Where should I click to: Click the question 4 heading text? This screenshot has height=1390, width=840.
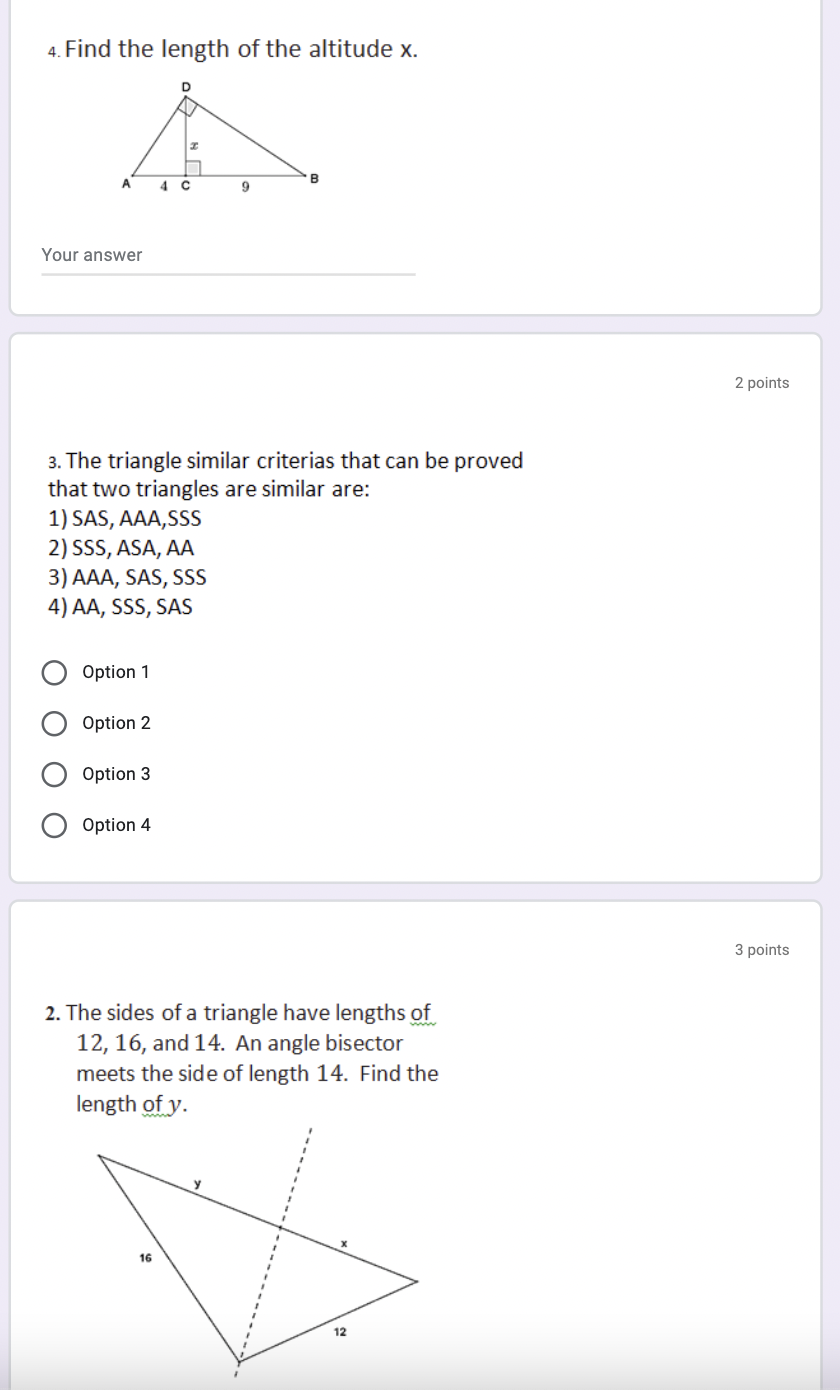235,48
